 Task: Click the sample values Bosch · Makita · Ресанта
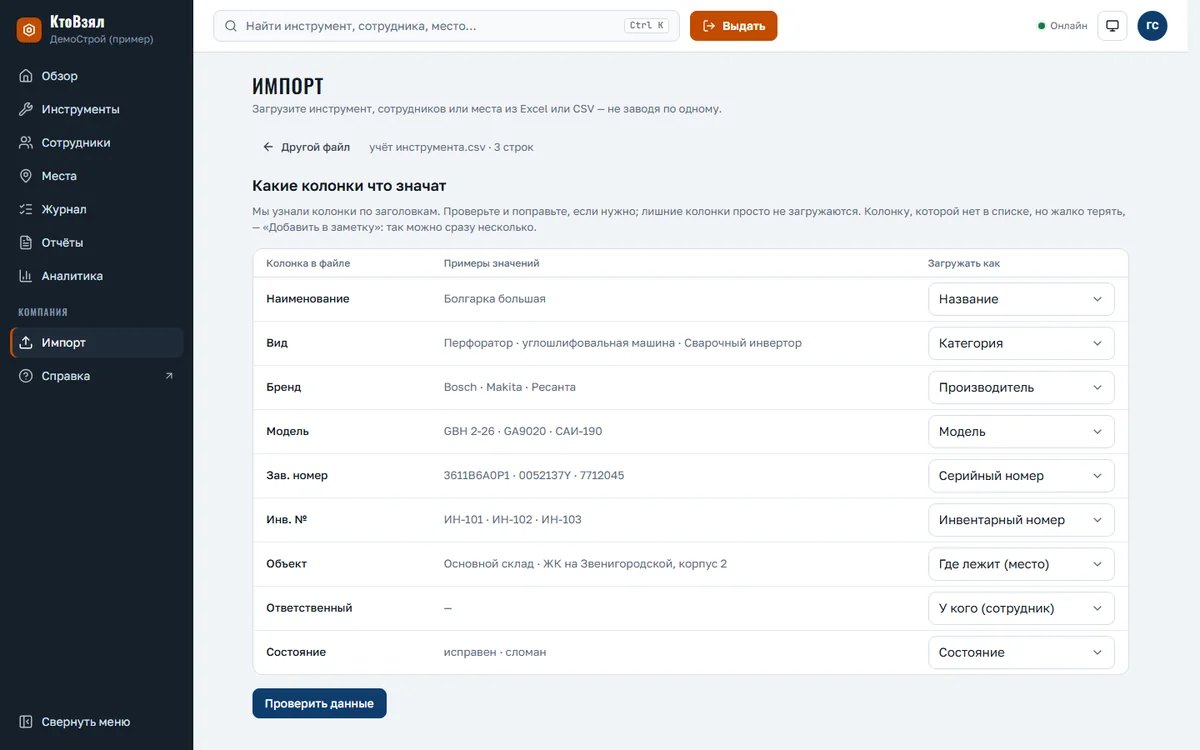[510, 387]
